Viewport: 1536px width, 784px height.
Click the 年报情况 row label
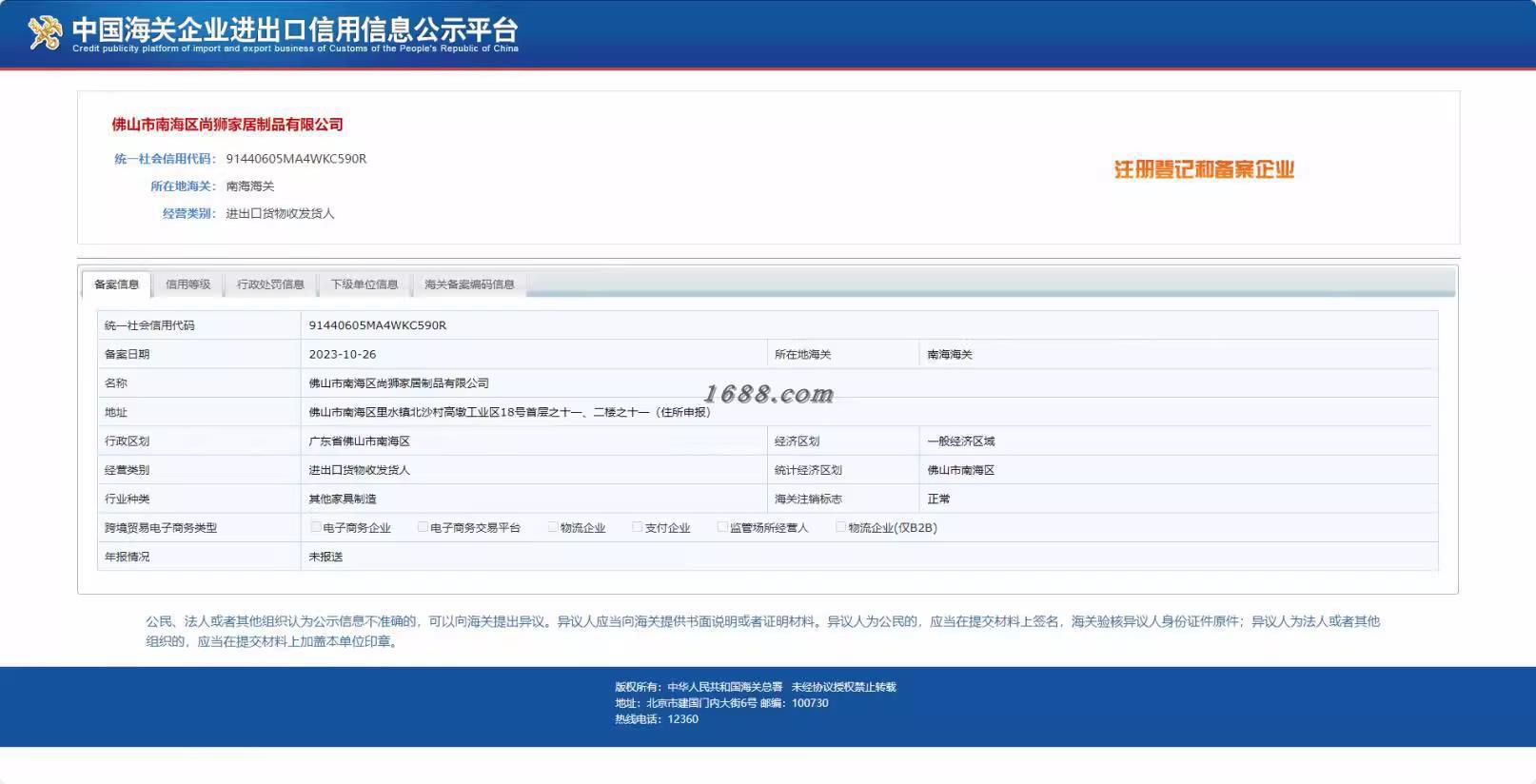point(127,557)
